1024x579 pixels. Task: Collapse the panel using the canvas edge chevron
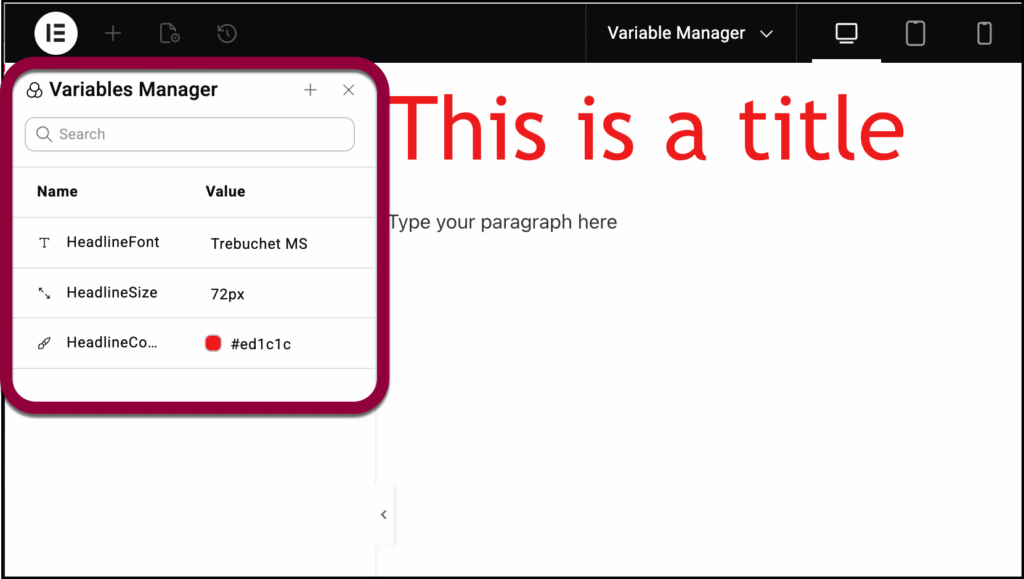pyautogui.click(x=384, y=514)
